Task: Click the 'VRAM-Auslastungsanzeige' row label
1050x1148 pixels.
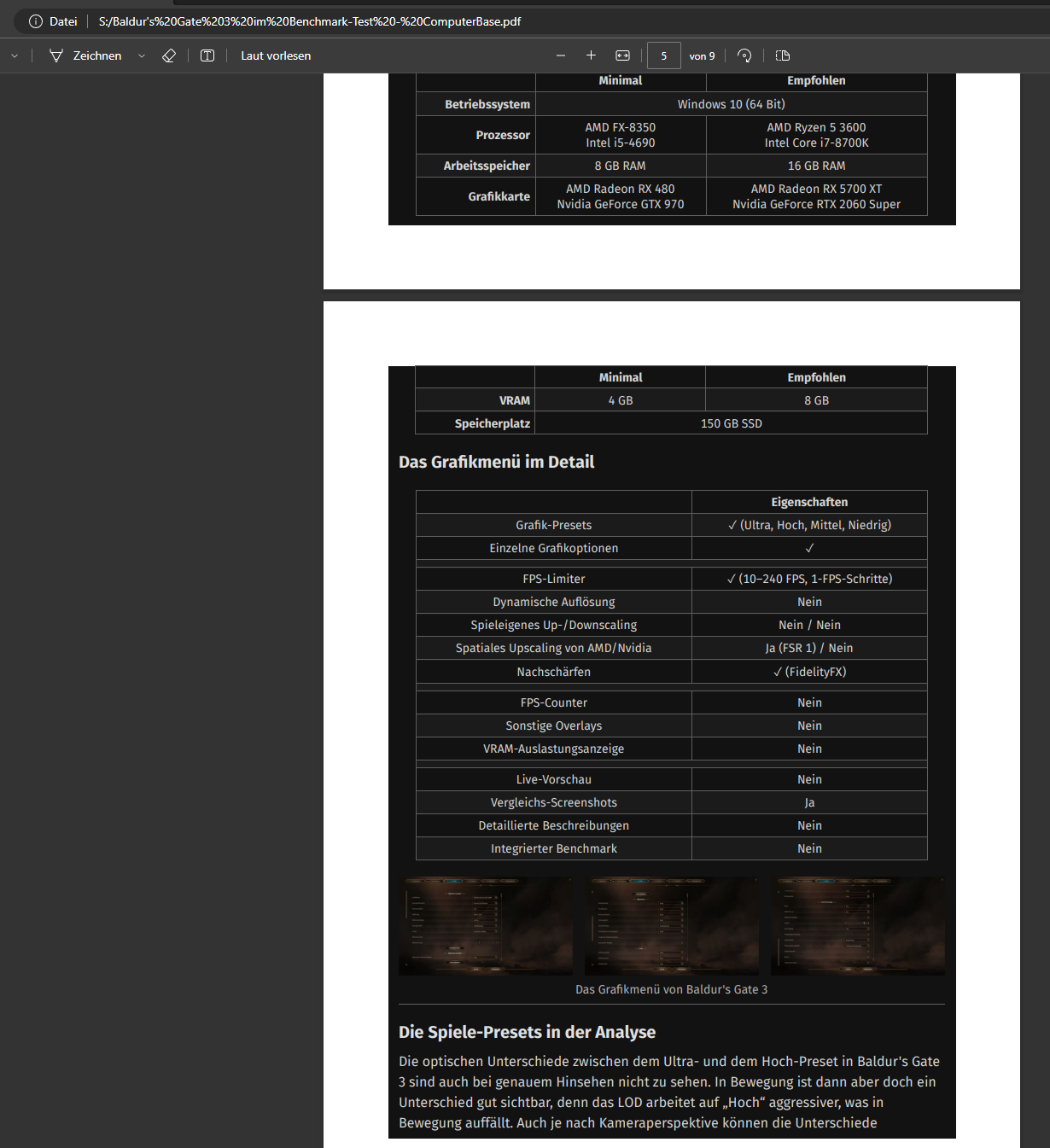Action: click(x=554, y=749)
